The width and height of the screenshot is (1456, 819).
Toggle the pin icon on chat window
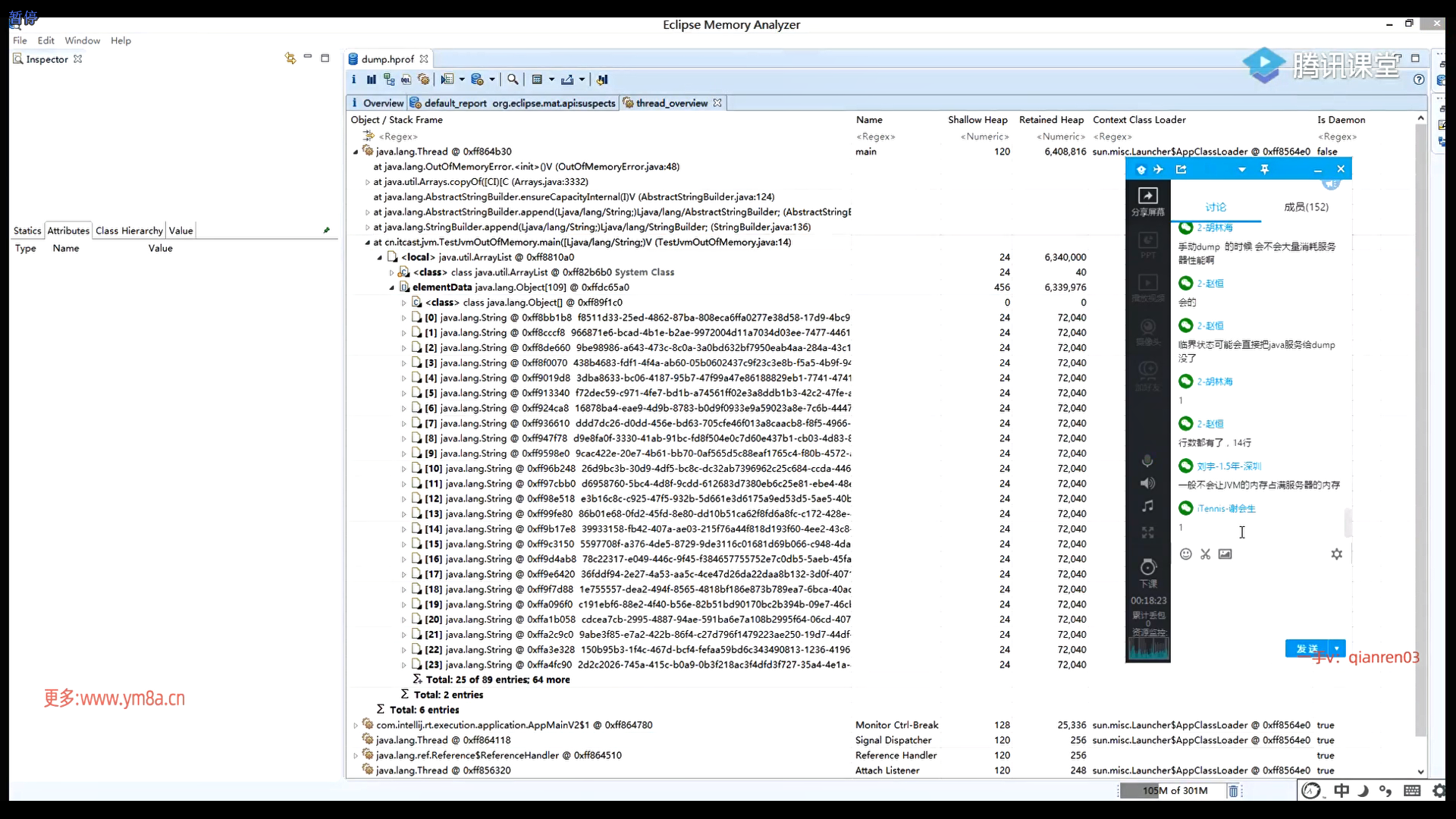[x=1264, y=170]
